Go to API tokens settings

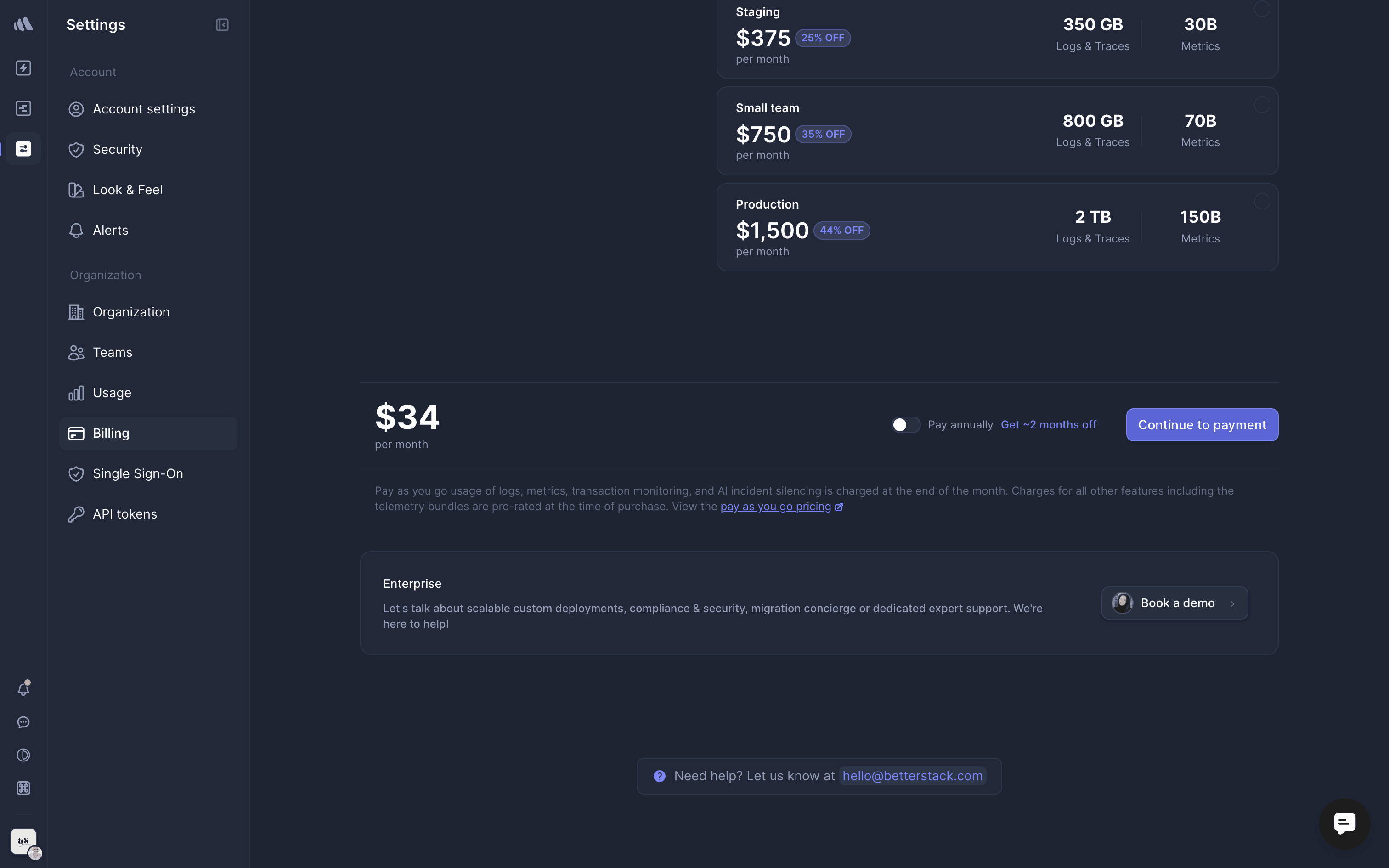click(x=124, y=514)
